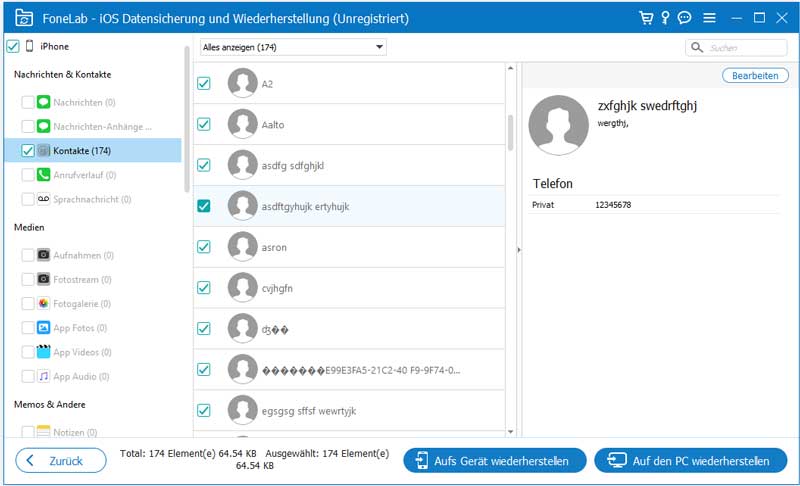Image resolution: width=800 pixels, height=486 pixels.
Task: Click Aufs Gerät wiederherstellen button
Action: pos(494,461)
